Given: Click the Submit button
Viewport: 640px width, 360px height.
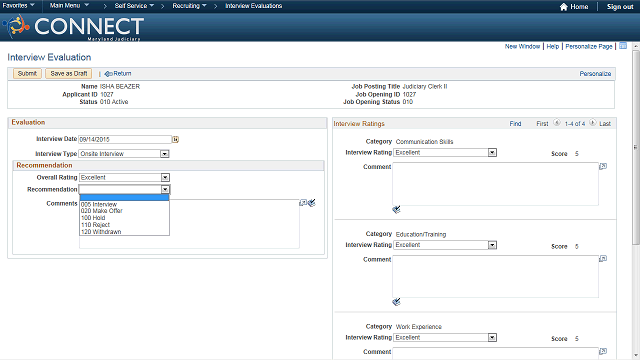Looking at the screenshot, I should click(x=27, y=73).
